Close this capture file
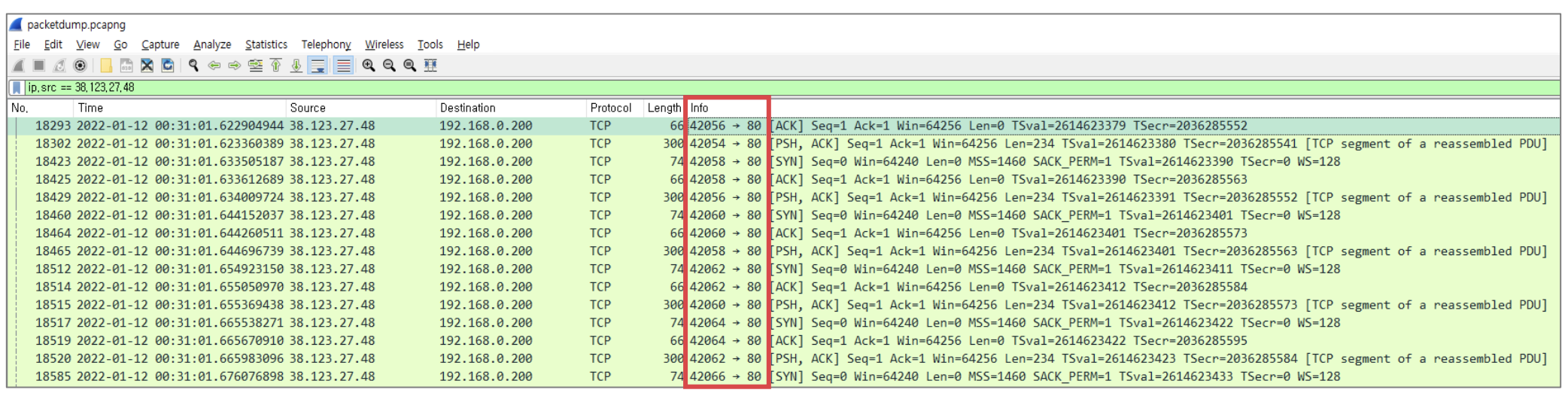 147,65
